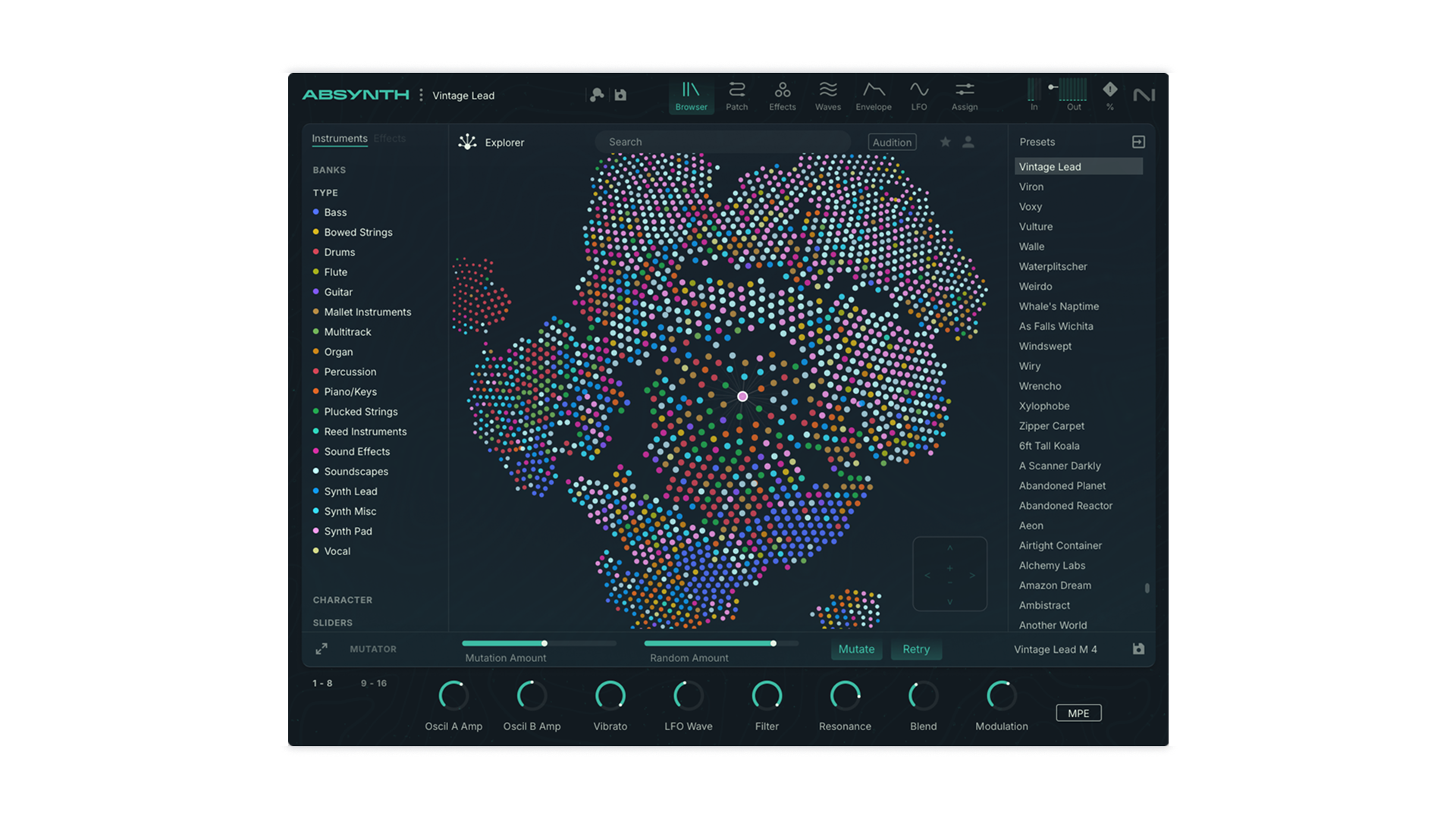Toggle the favorites star filter
The width and height of the screenshot is (1456, 819).
[x=945, y=142]
